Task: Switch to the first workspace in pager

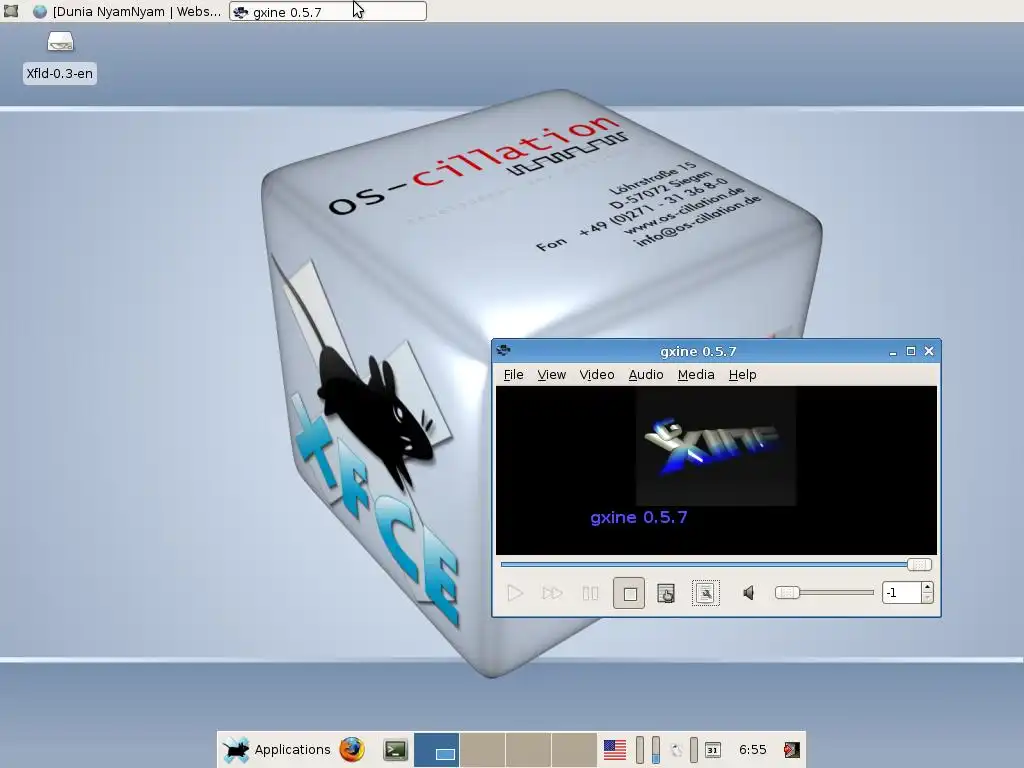Action: pos(436,750)
